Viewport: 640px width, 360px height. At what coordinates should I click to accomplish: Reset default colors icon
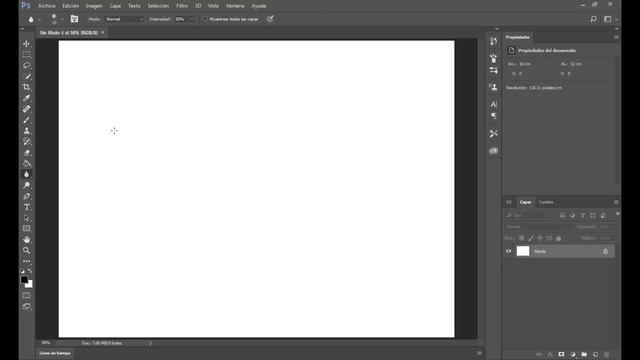[x=22, y=271]
